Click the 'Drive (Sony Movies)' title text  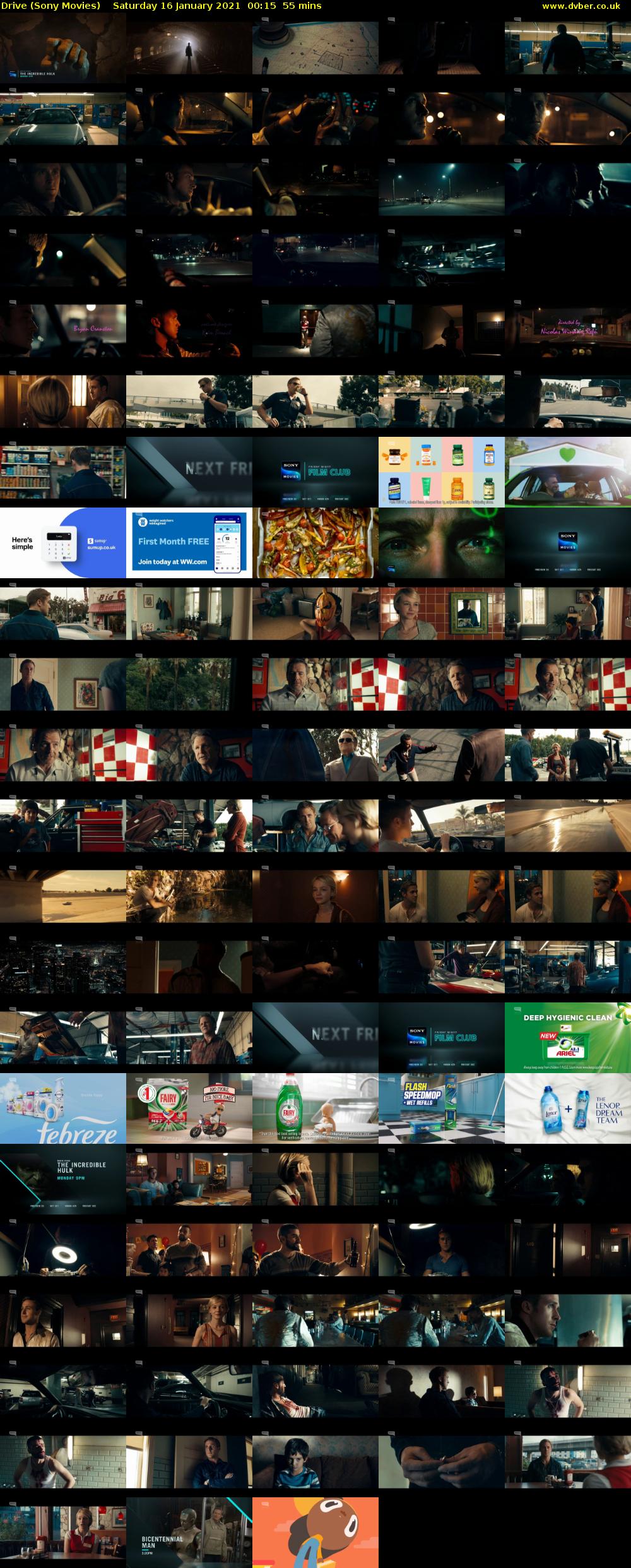[x=50, y=6]
